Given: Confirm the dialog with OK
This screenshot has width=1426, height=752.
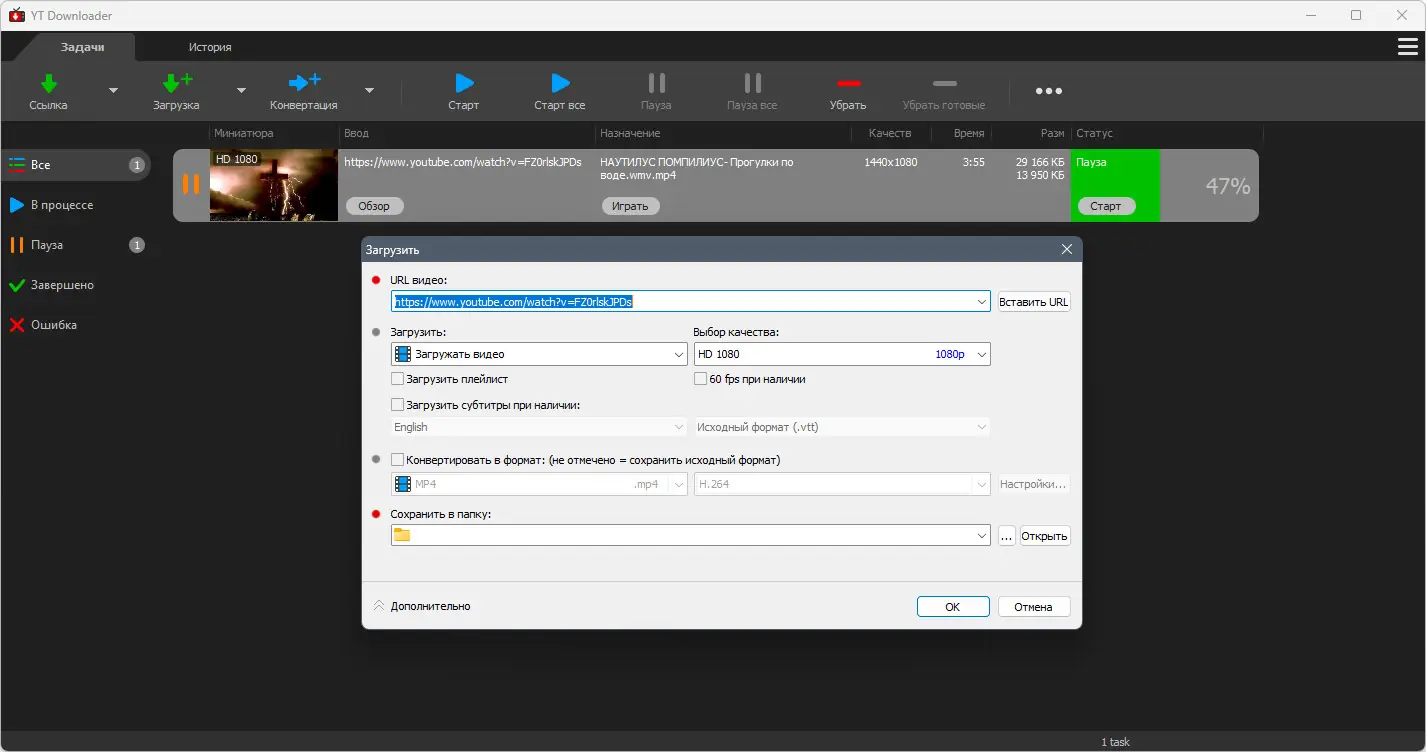Looking at the screenshot, I should coord(952,606).
